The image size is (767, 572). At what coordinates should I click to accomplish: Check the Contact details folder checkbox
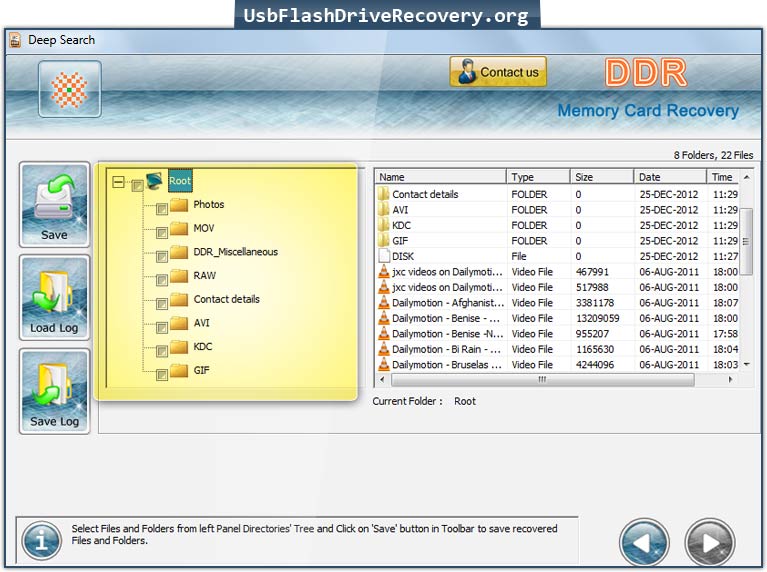point(162,304)
